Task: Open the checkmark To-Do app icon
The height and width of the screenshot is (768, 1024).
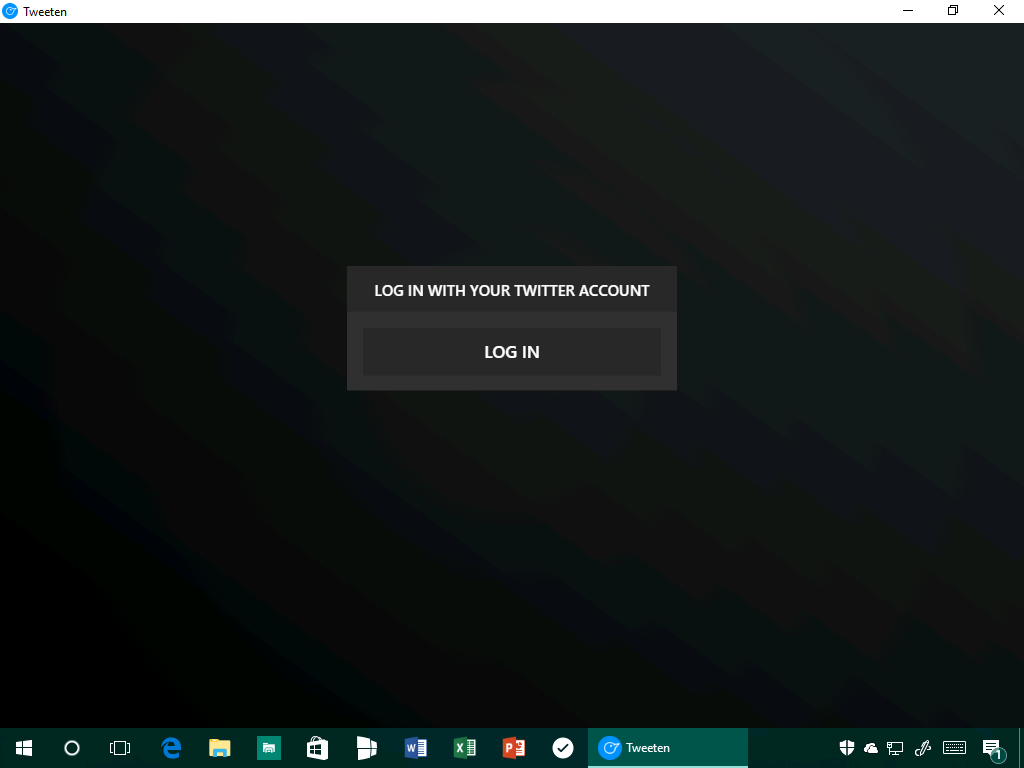Action: pos(562,748)
